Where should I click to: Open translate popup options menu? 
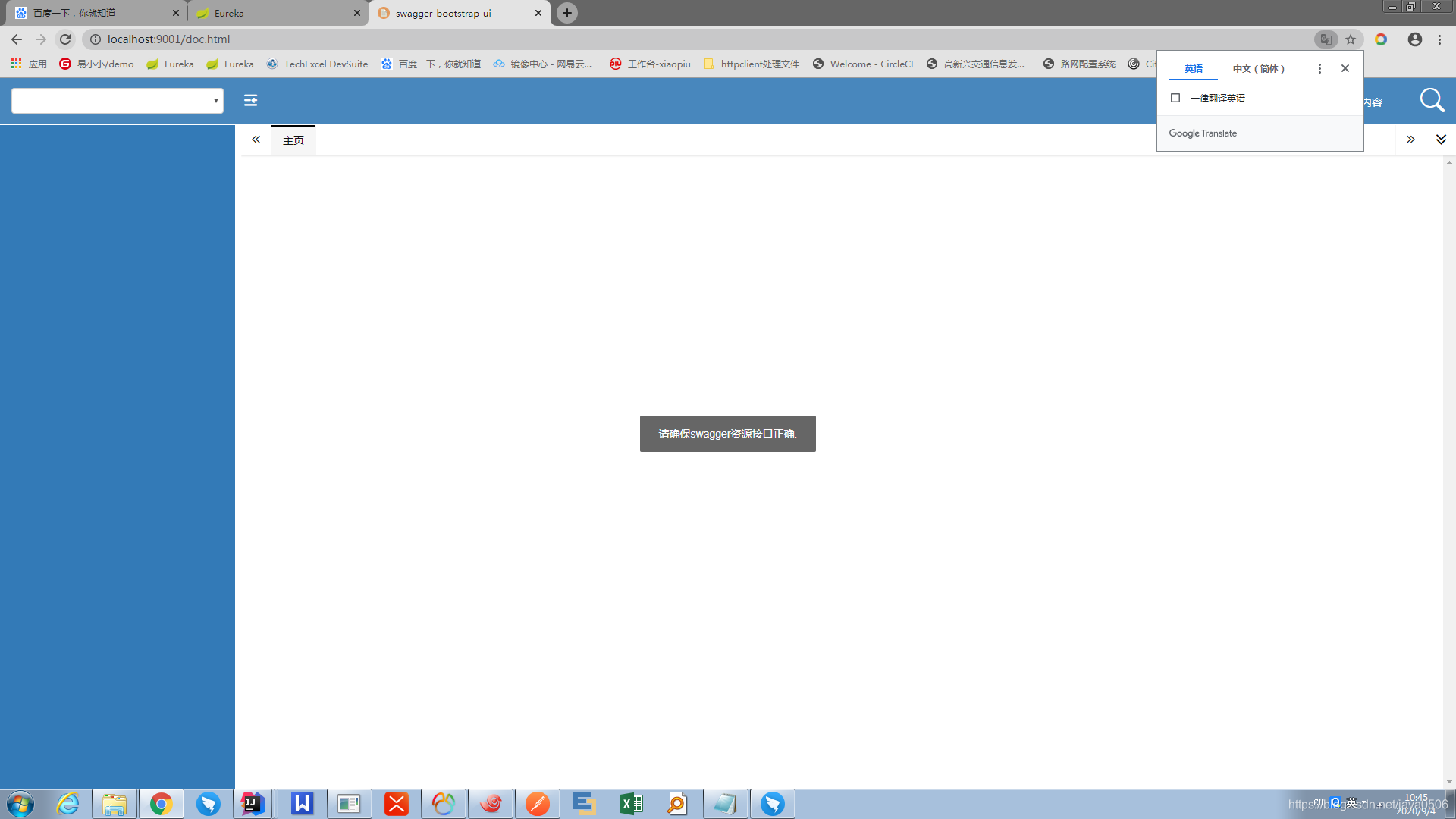click(1319, 68)
